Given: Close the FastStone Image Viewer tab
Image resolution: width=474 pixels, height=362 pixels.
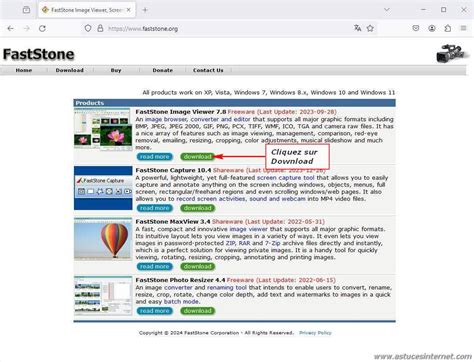Looking at the screenshot, I should [x=128, y=10].
